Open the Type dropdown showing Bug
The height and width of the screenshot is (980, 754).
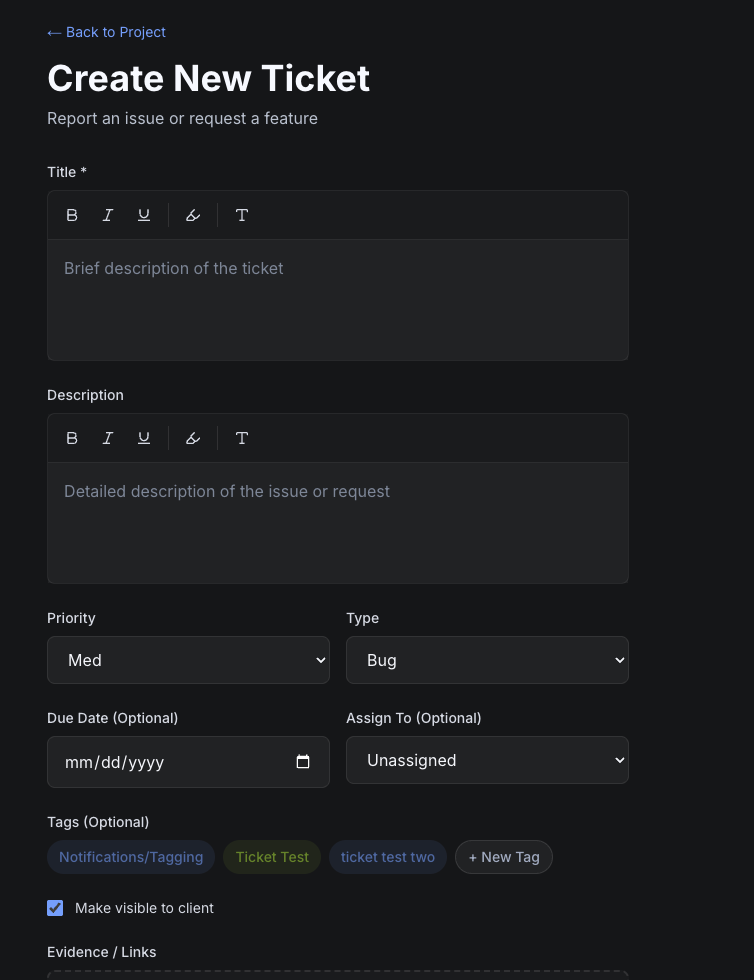pyautogui.click(x=487, y=660)
